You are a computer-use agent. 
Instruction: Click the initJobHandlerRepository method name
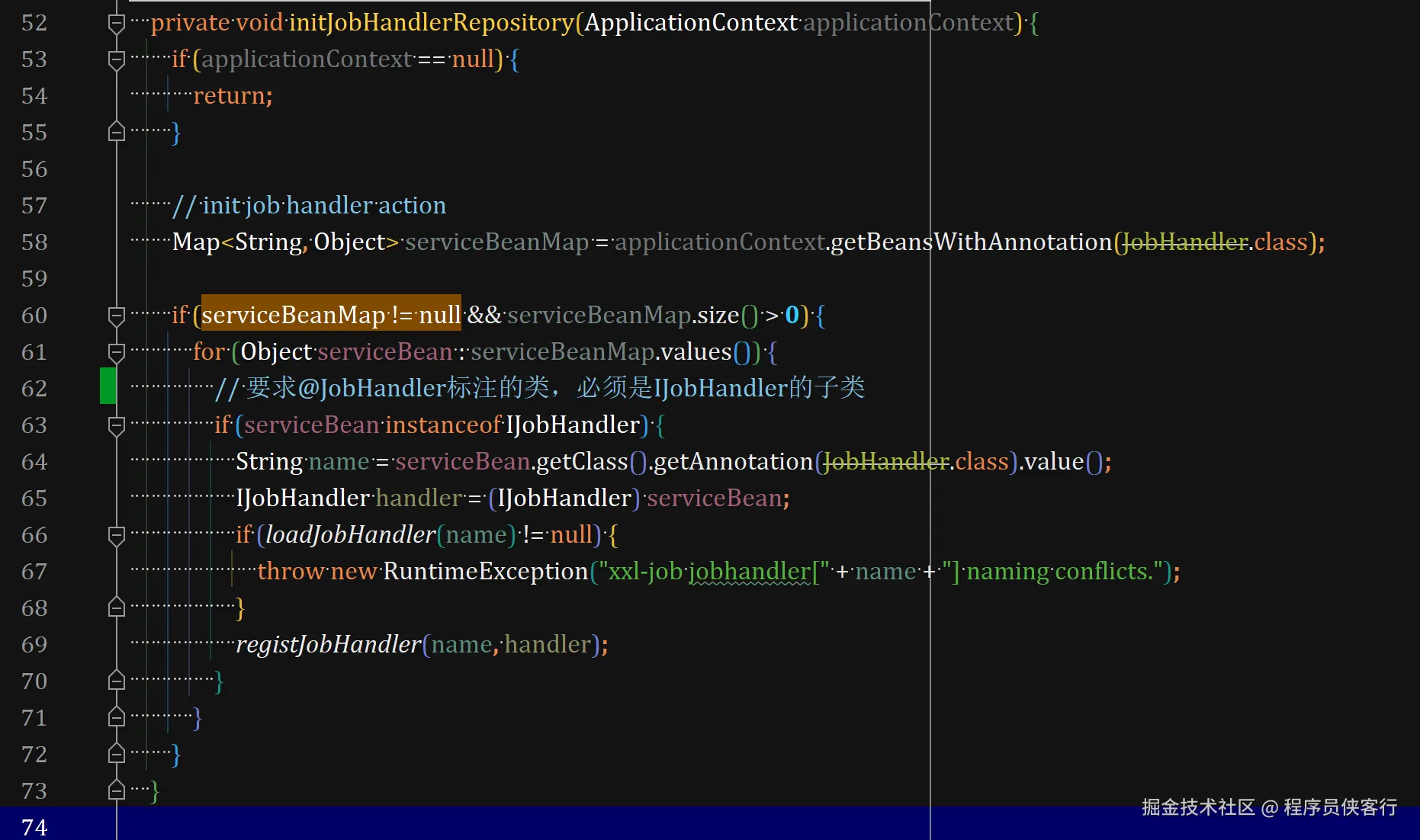point(432,23)
